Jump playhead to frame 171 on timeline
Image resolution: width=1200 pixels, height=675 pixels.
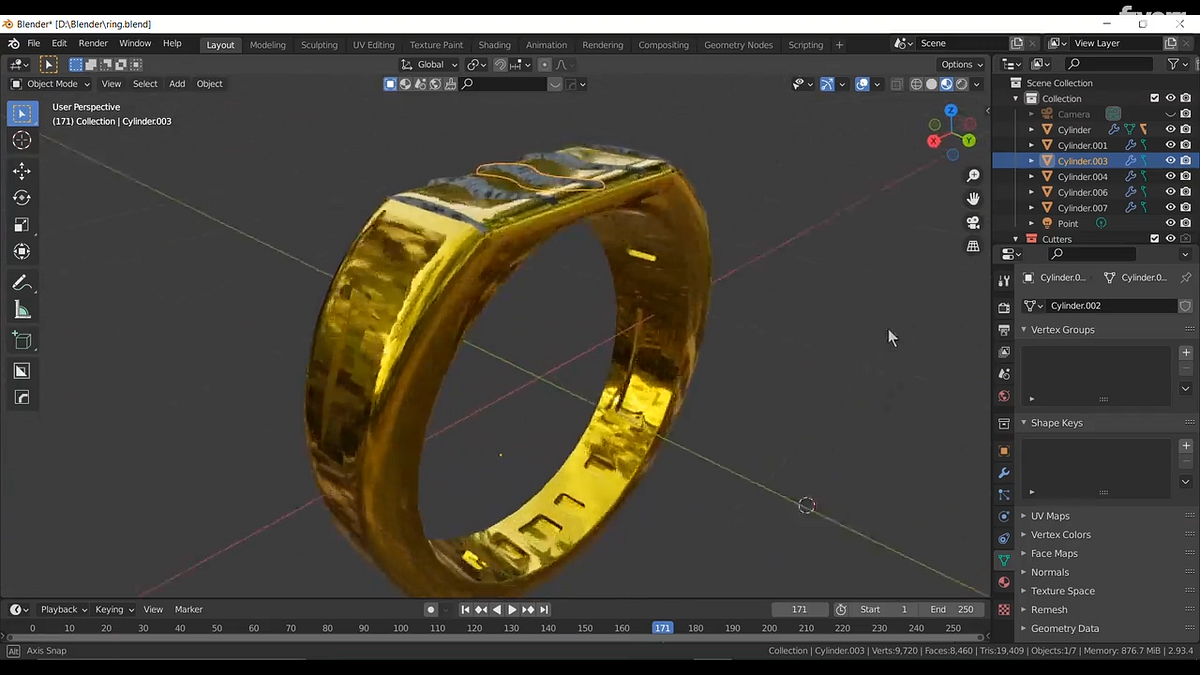point(662,628)
